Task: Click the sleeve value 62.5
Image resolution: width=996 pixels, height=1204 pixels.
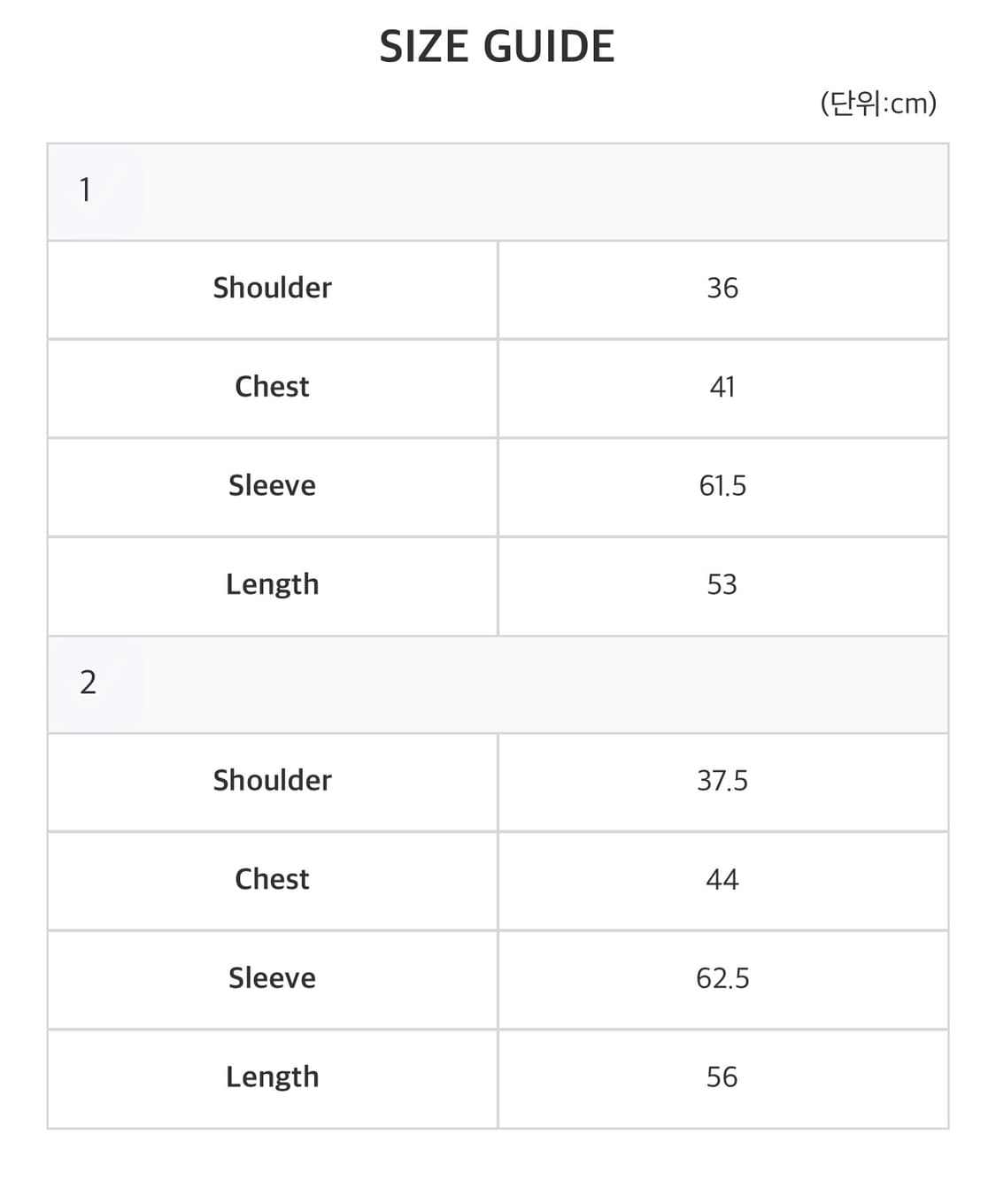Action: [x=722, y=978]
